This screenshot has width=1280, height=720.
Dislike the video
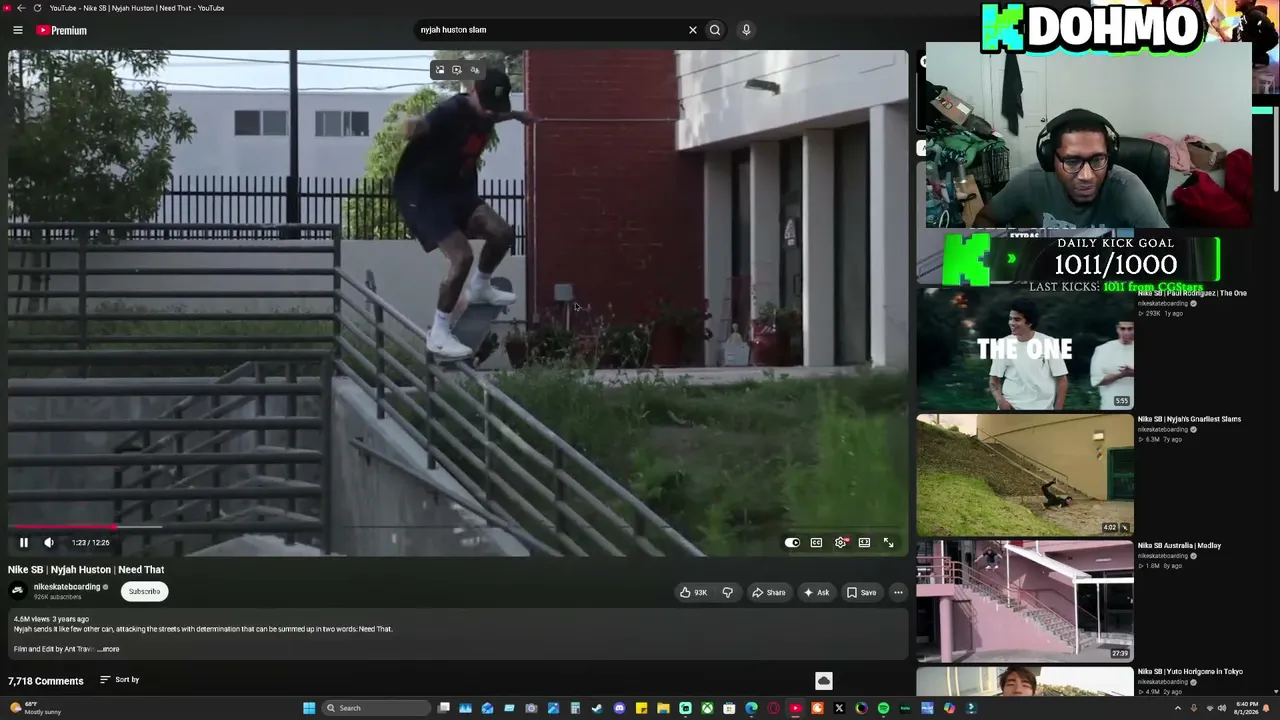pyautogui.click(x=728, y=592)
